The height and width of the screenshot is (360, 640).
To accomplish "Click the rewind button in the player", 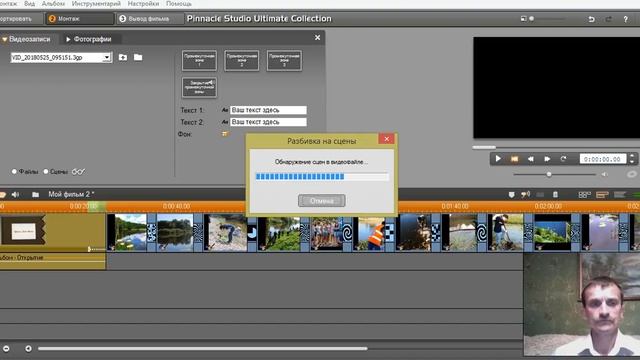I will pos(531,159).
